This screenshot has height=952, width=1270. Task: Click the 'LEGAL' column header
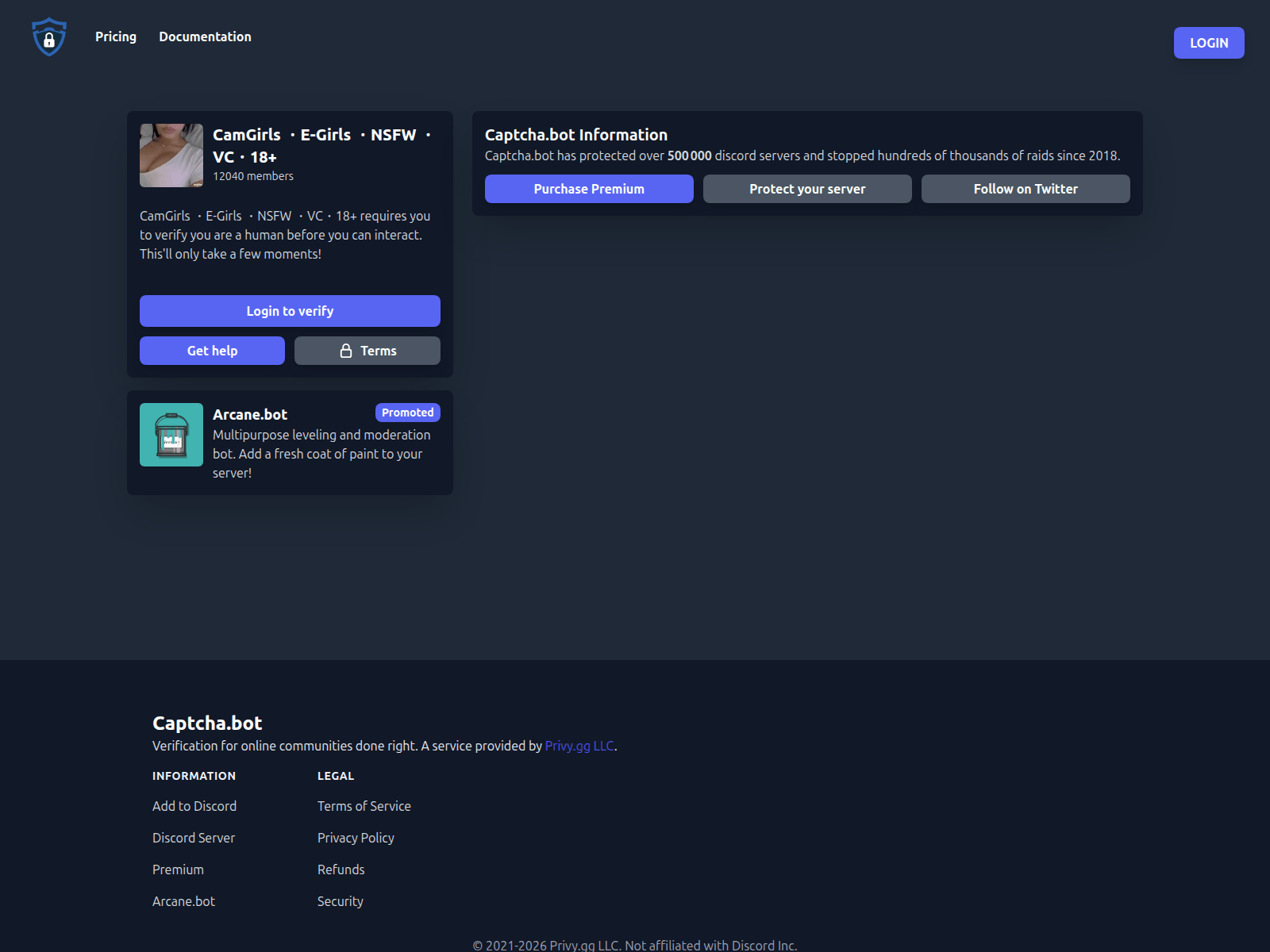click(336, 776)
